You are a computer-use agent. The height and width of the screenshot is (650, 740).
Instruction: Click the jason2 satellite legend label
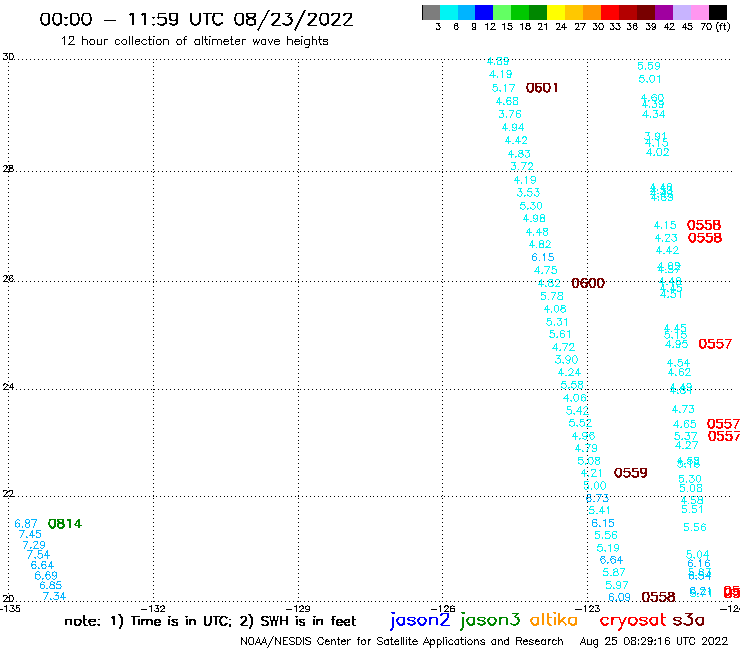click(x=420, y=620)
